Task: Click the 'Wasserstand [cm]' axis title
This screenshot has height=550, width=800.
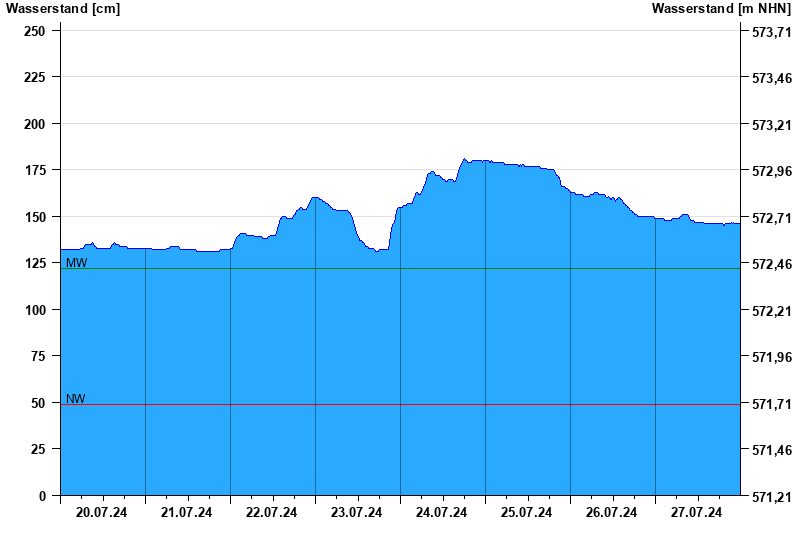Action: coord(63,9)
